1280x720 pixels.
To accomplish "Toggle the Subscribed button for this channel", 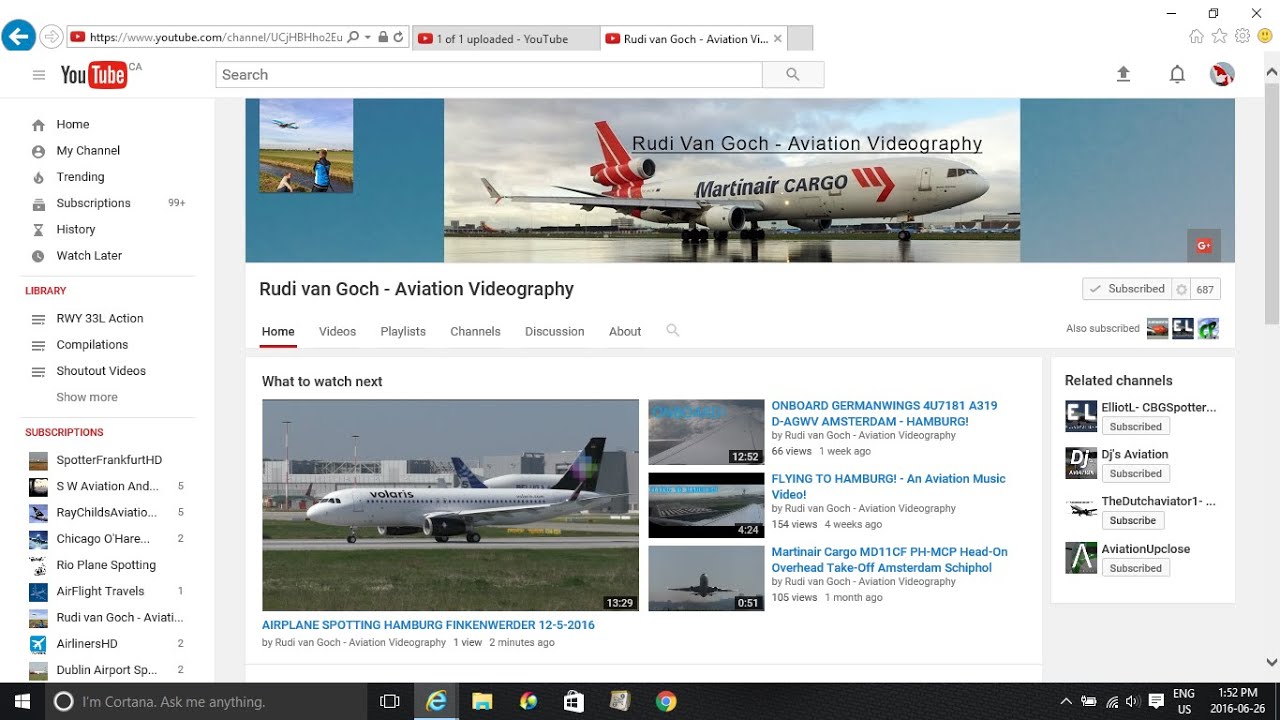I will coord(1127,289).
